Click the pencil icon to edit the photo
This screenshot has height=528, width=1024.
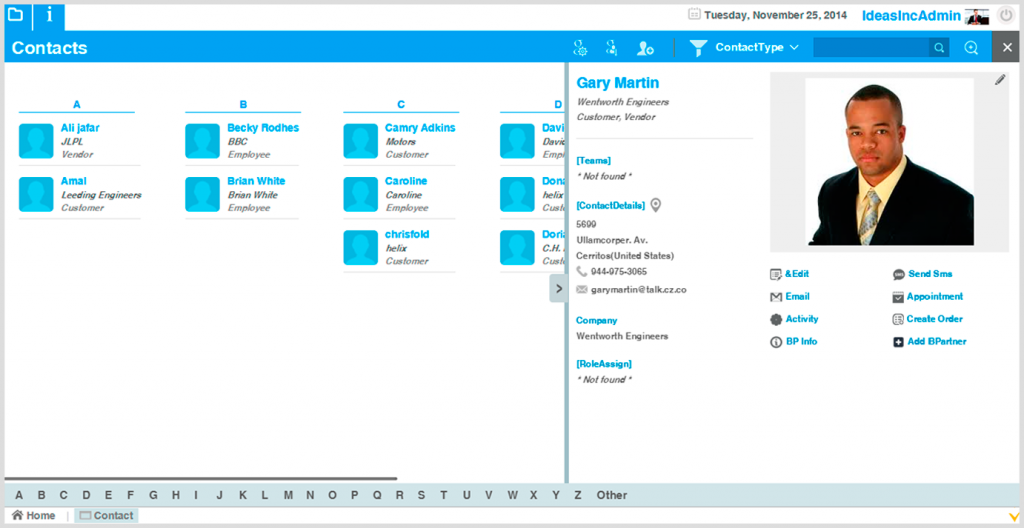pyautogui.click(x=1000, y=80)
